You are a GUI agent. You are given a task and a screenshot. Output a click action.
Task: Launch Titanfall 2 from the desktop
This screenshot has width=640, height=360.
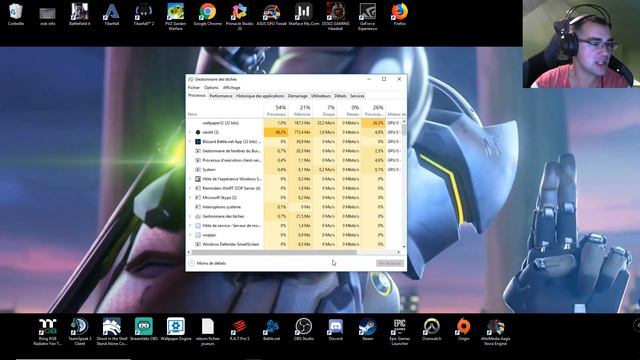(144, 15)
